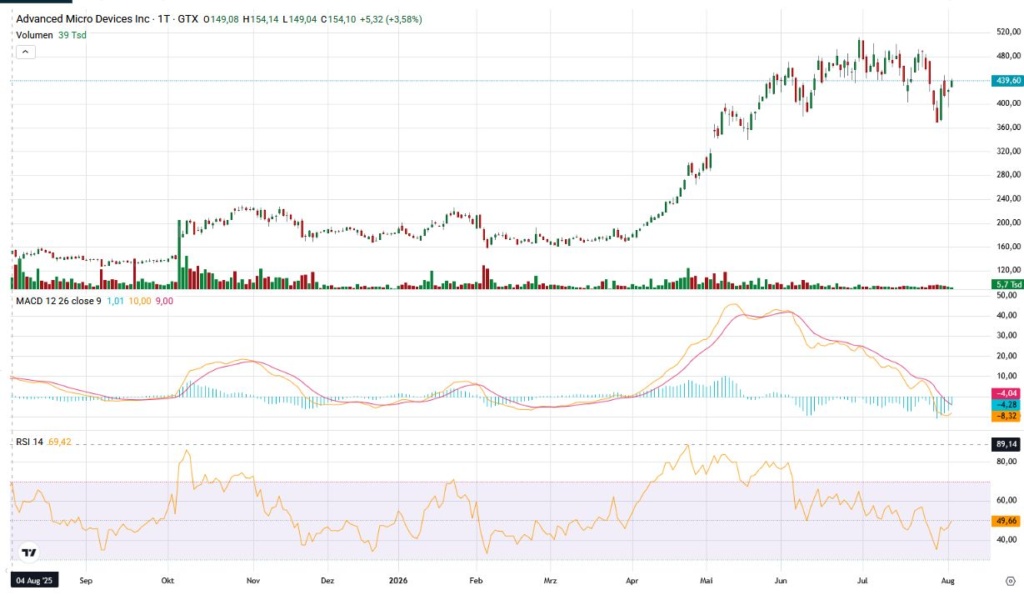Click the Sep label on time axis

(x=86, y=581)
